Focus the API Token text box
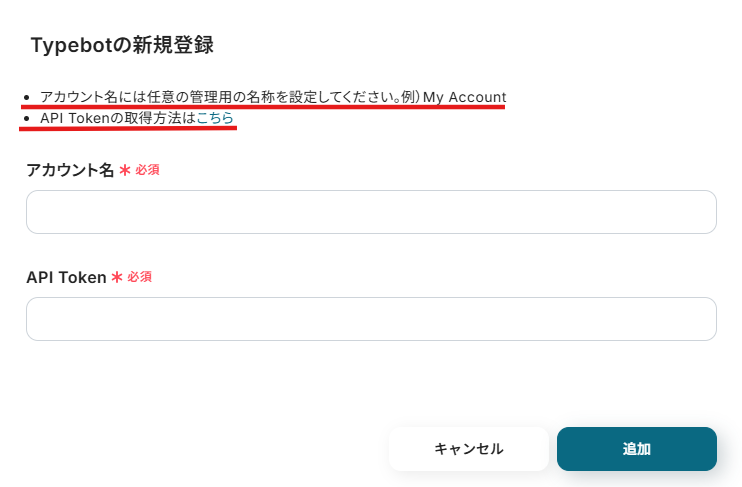The image size is (742, 487). click(371, 319)
